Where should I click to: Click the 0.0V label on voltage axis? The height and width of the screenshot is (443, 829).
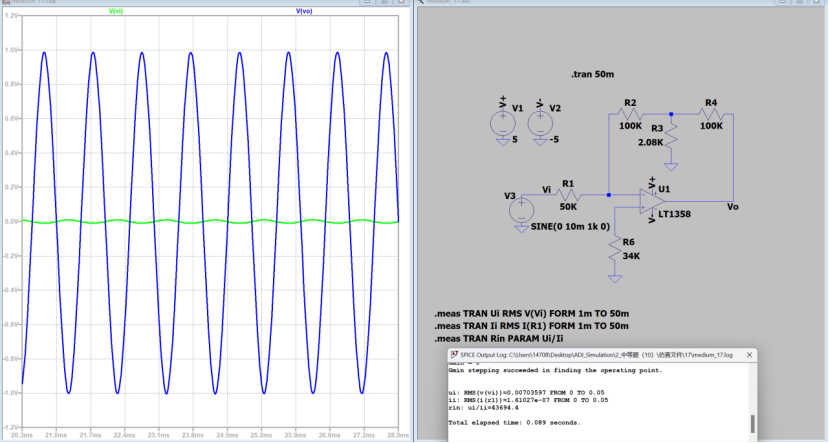pos(12,222)
